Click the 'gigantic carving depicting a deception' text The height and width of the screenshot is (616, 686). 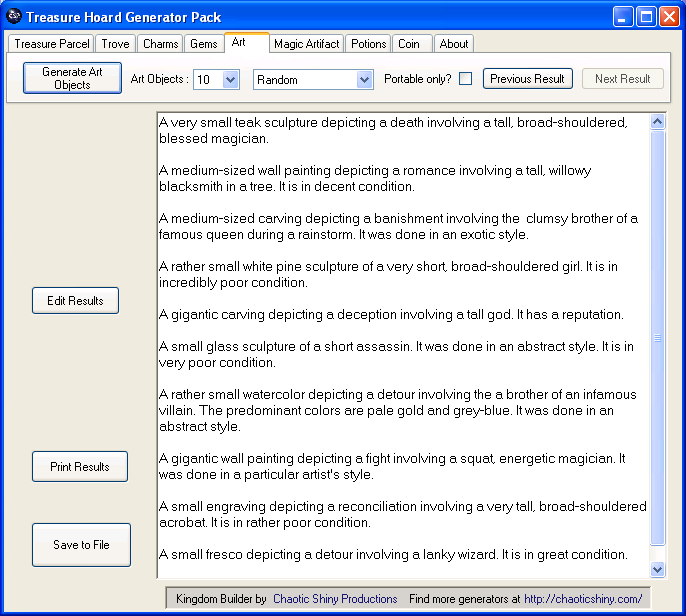[391, 315]
